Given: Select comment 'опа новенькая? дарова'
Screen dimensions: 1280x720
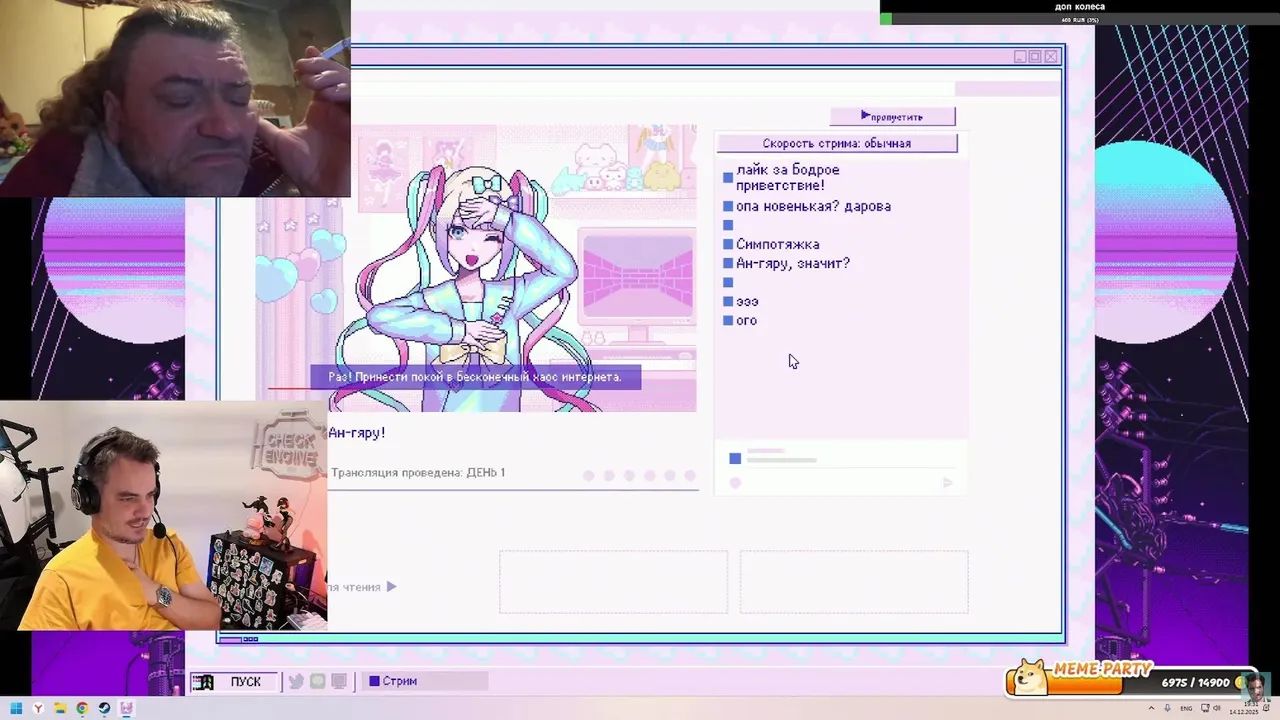Looking at the screenshot, I should pos(813,206).
